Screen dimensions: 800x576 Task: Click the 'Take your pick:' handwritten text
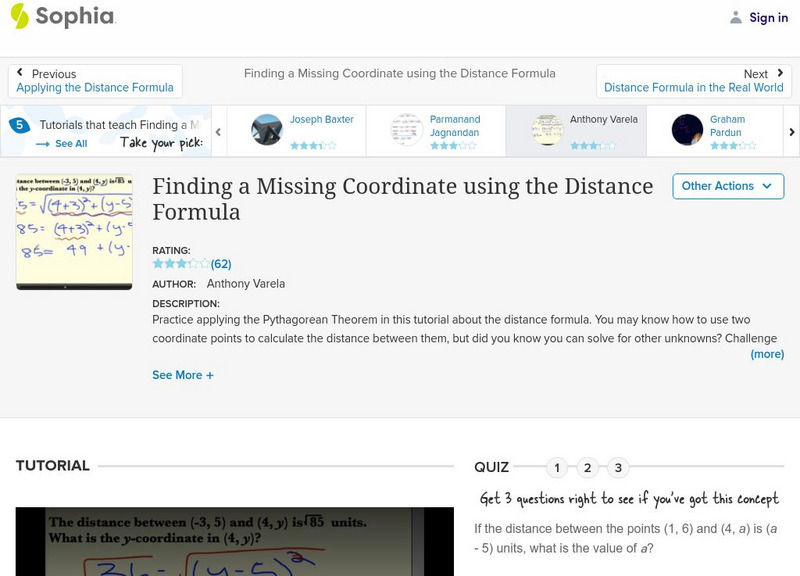tap(162, 143)
